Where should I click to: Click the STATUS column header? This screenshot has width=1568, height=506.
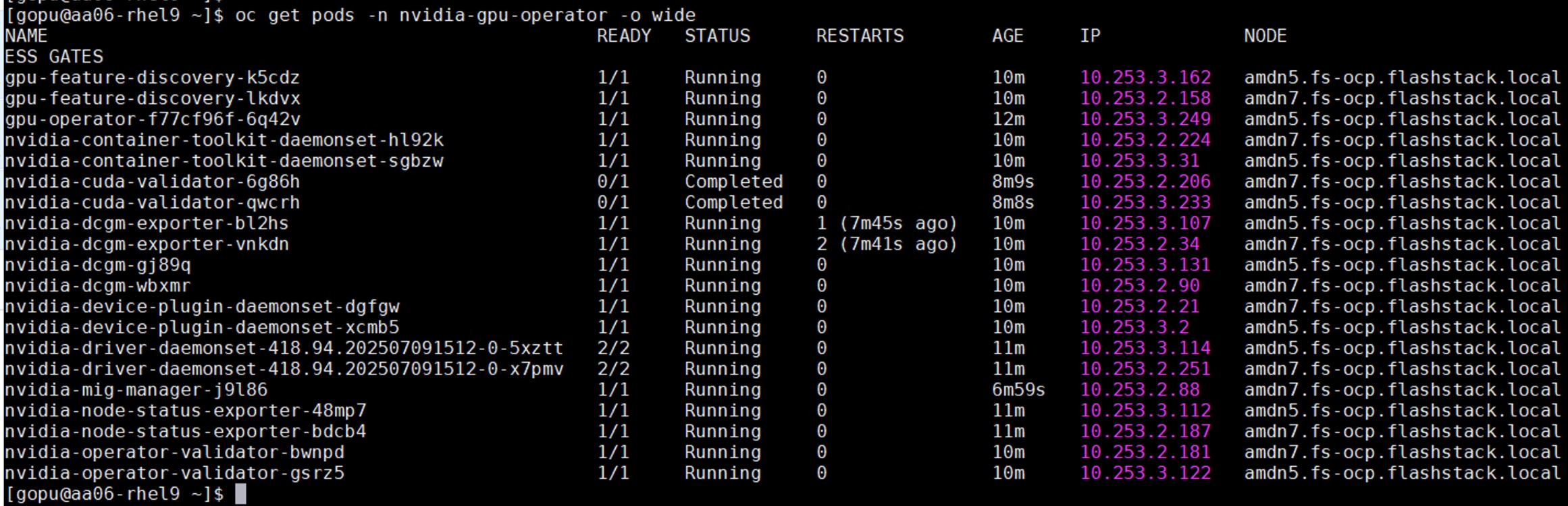(717, 36)
